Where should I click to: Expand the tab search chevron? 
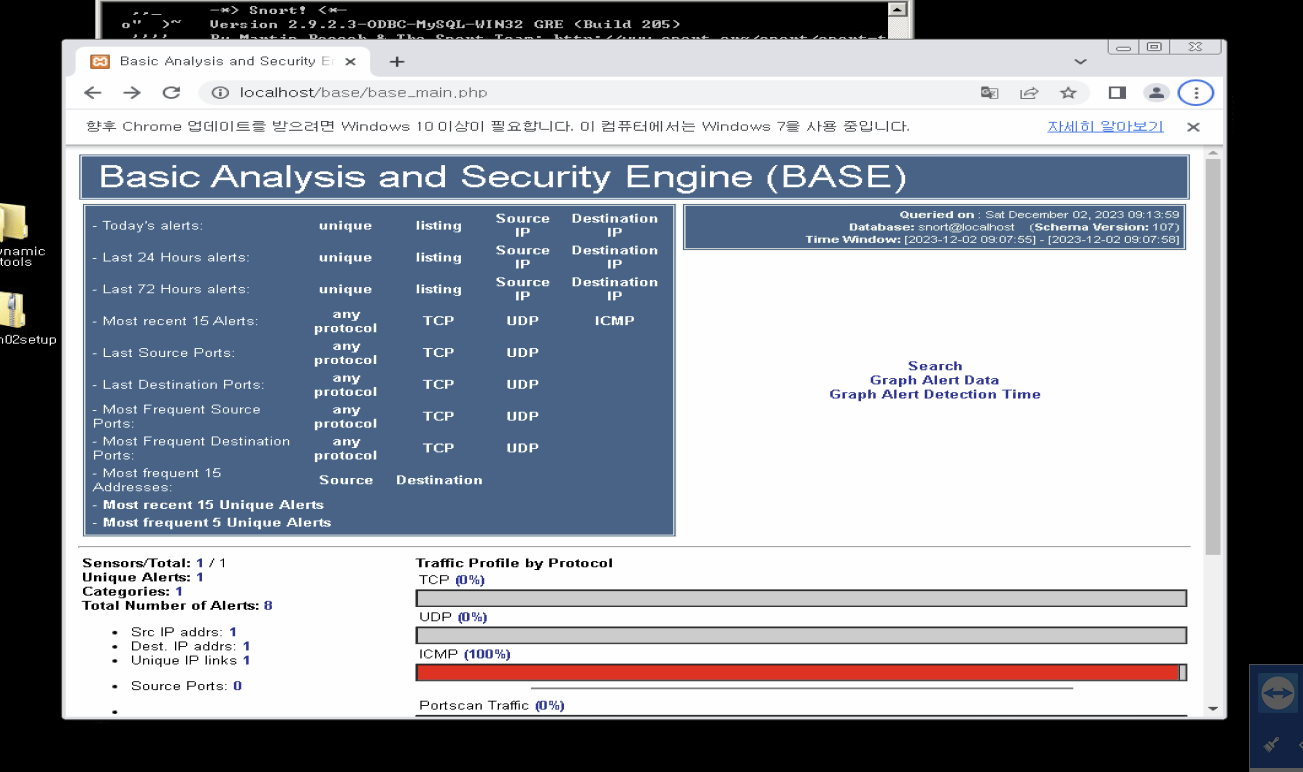[x=1079, y=61]
